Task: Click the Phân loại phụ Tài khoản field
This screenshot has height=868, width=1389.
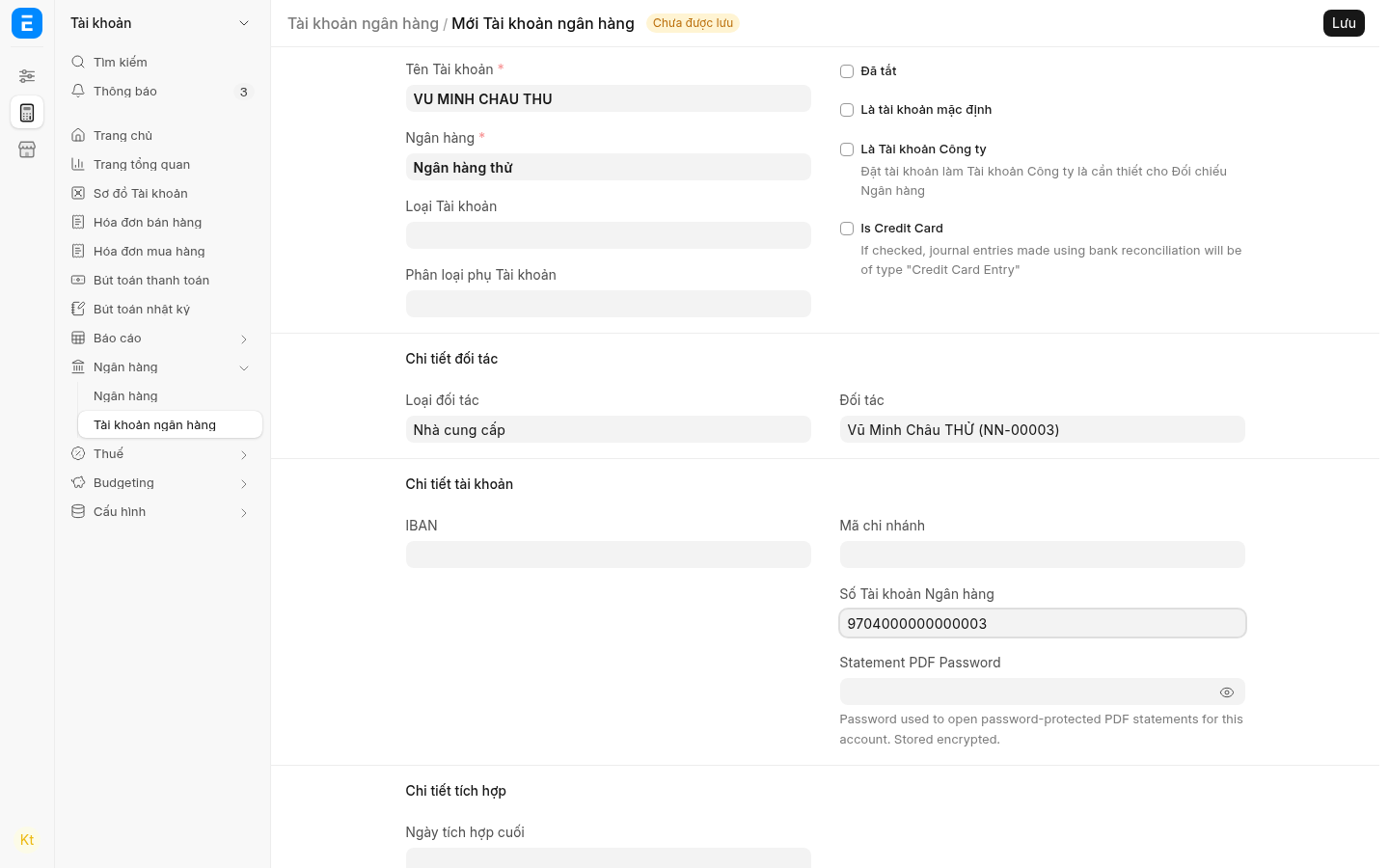Action: pos(608,304)
